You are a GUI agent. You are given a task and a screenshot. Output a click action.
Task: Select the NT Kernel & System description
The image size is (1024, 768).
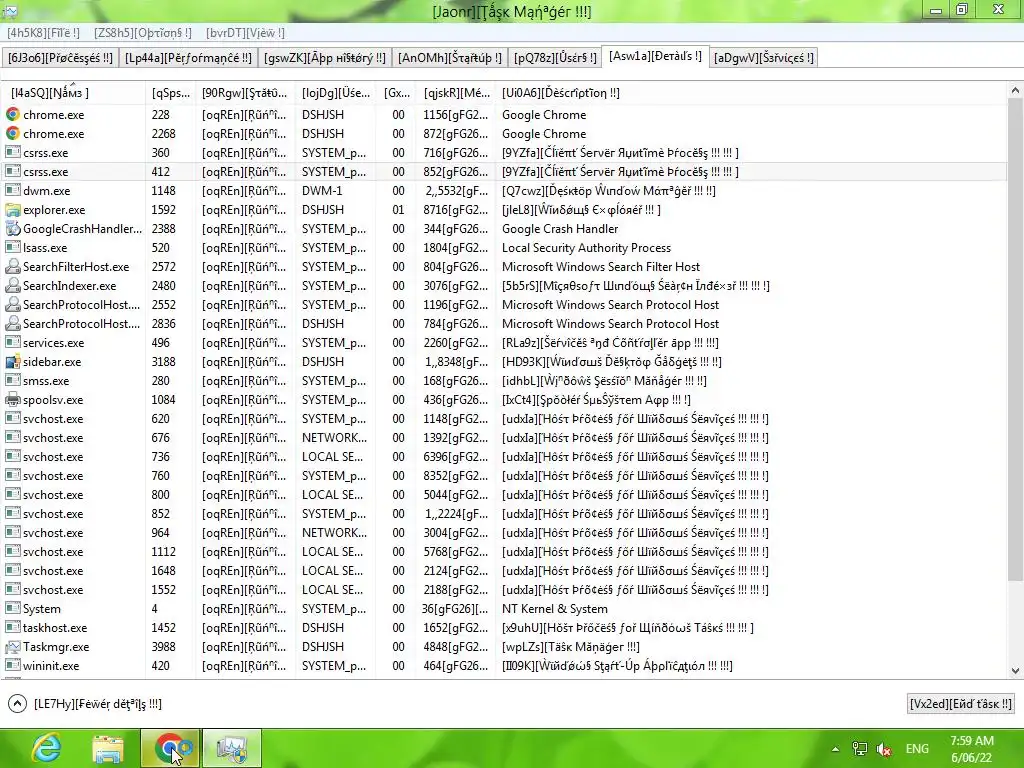(x=554, y=608)
